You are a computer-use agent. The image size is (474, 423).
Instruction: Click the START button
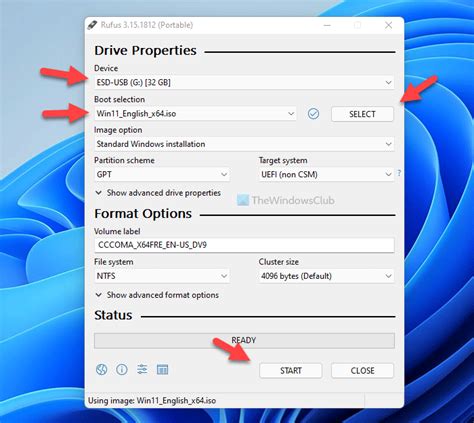[291, 371]
